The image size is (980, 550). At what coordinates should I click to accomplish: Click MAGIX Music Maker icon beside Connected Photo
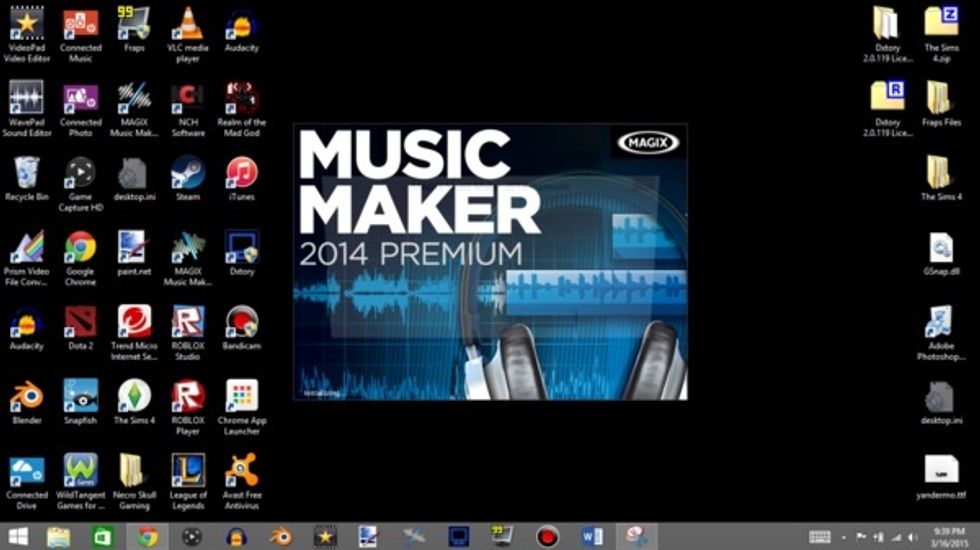(x=134, y=109)
